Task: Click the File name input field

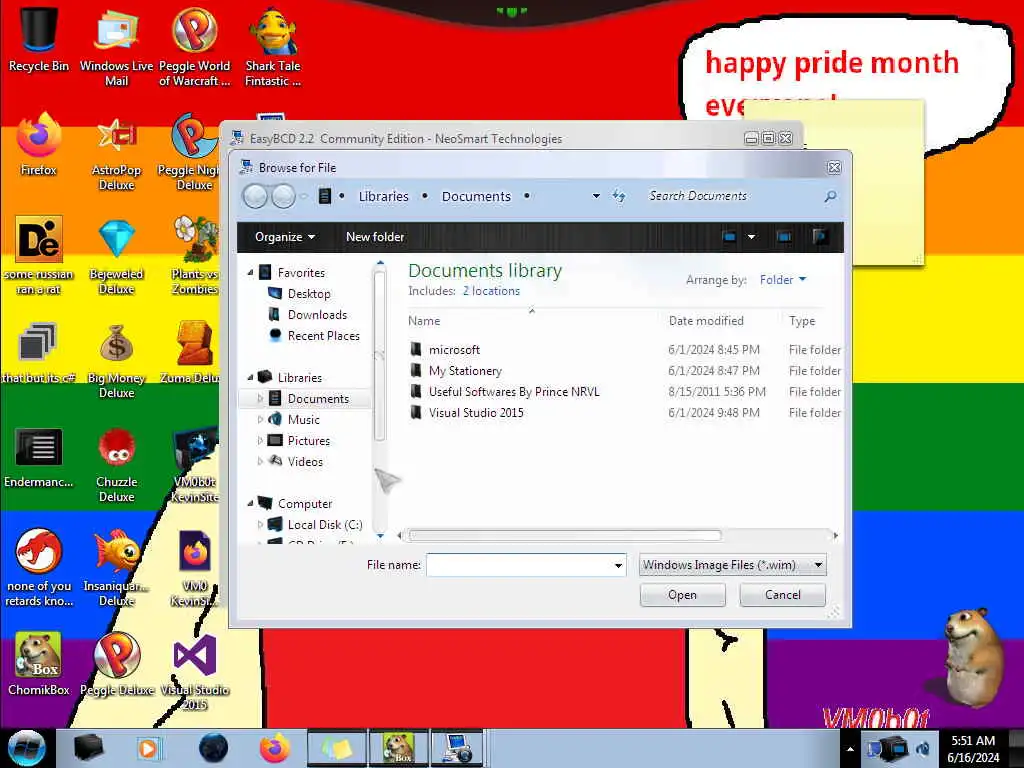Action: [526, 565]
